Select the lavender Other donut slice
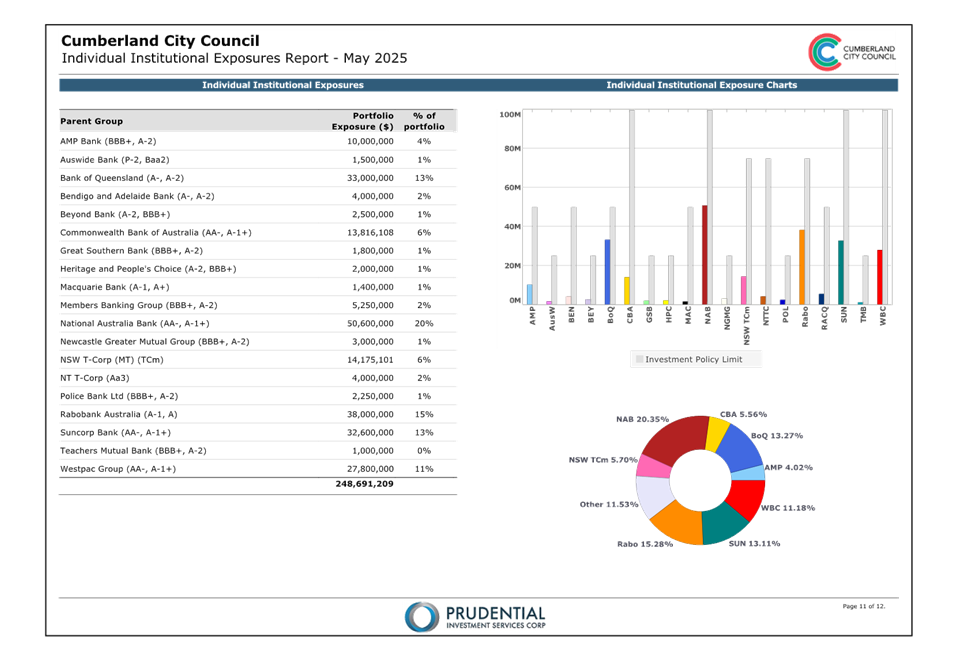957x660 pixels. (655, 495)
